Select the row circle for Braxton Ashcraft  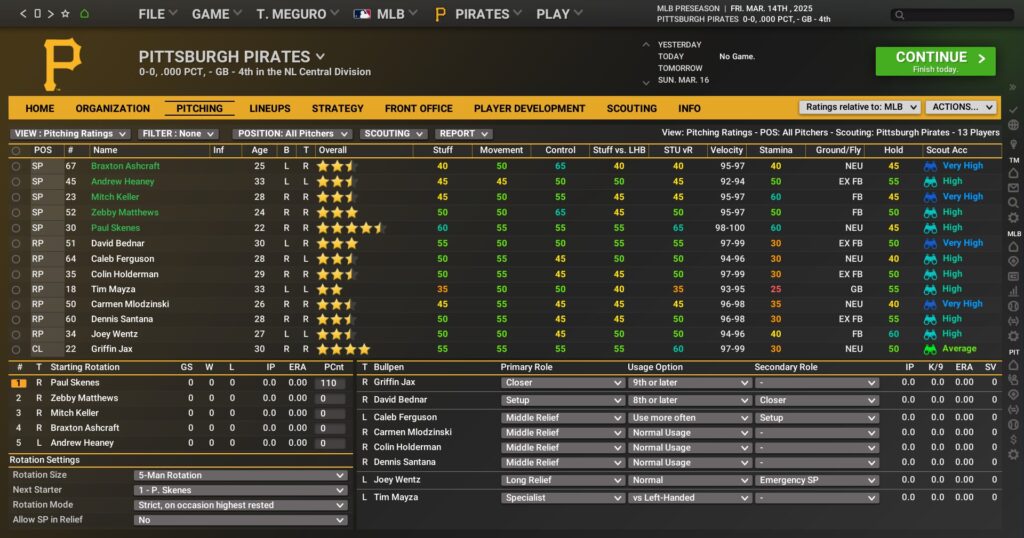[x=16, y=166]
